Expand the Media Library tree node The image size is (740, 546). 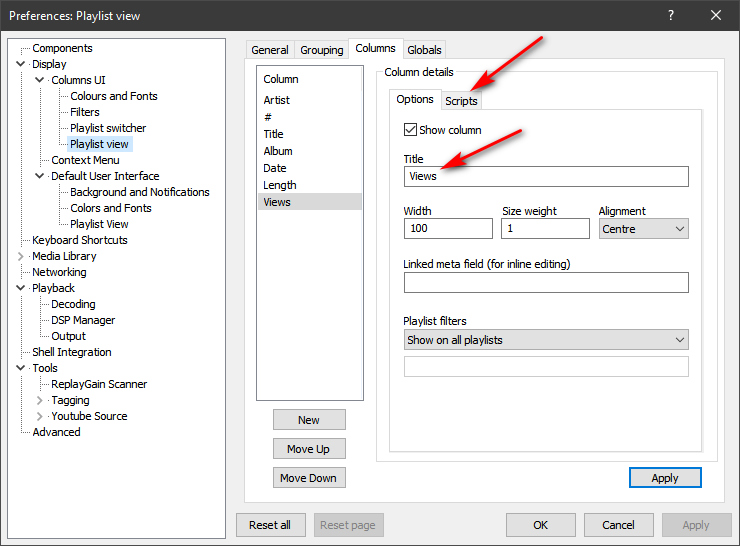point(22,256)
